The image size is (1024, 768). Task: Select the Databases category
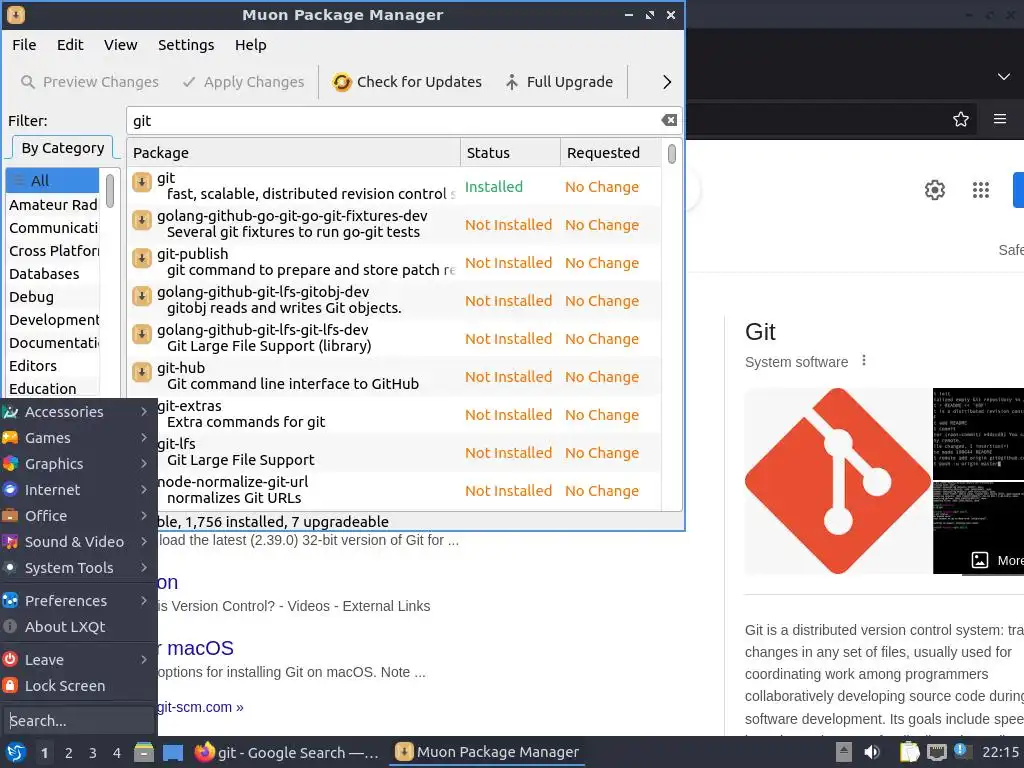pyautogui.click(x=52, y=274)
